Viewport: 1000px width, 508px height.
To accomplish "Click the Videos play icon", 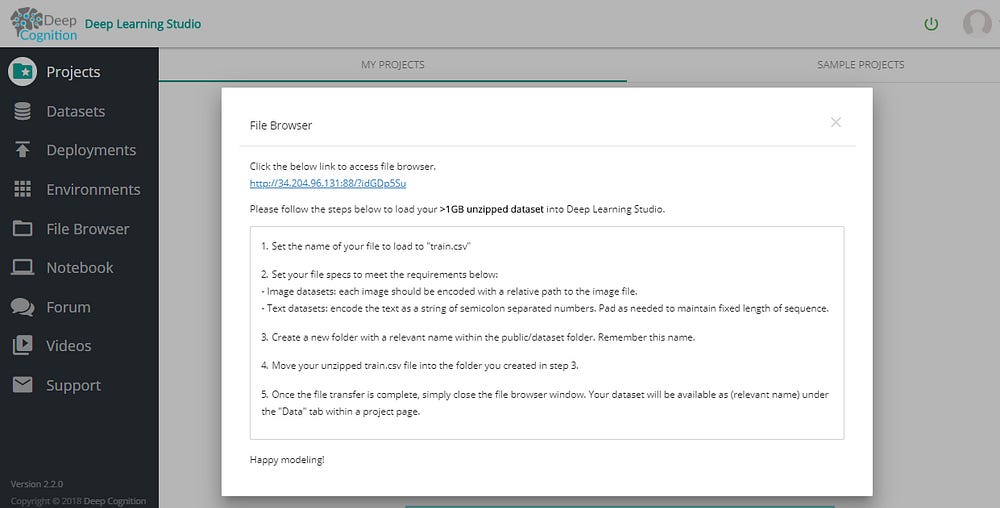I will pyautogui.click(x=22, y=346).
